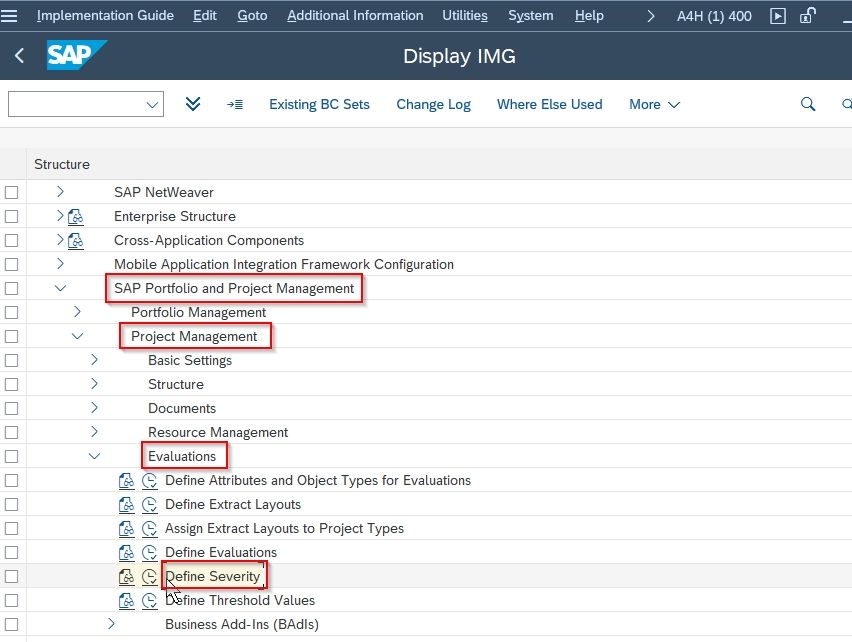Click the Structure column header
This screenshot has width=852, height=642.
(62, 164)
